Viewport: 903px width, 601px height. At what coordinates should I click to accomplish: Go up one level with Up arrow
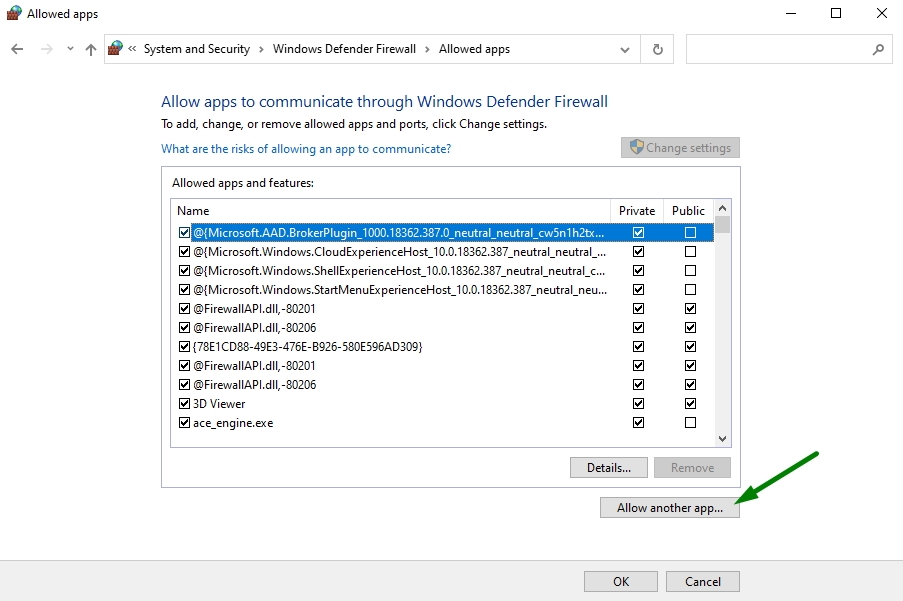click(91, 50)
